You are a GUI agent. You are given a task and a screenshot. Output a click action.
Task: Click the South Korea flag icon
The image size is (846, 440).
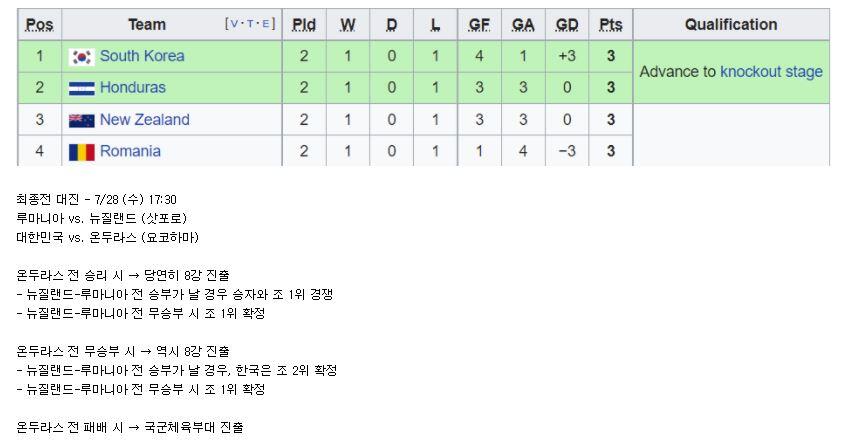click(81, 57)
